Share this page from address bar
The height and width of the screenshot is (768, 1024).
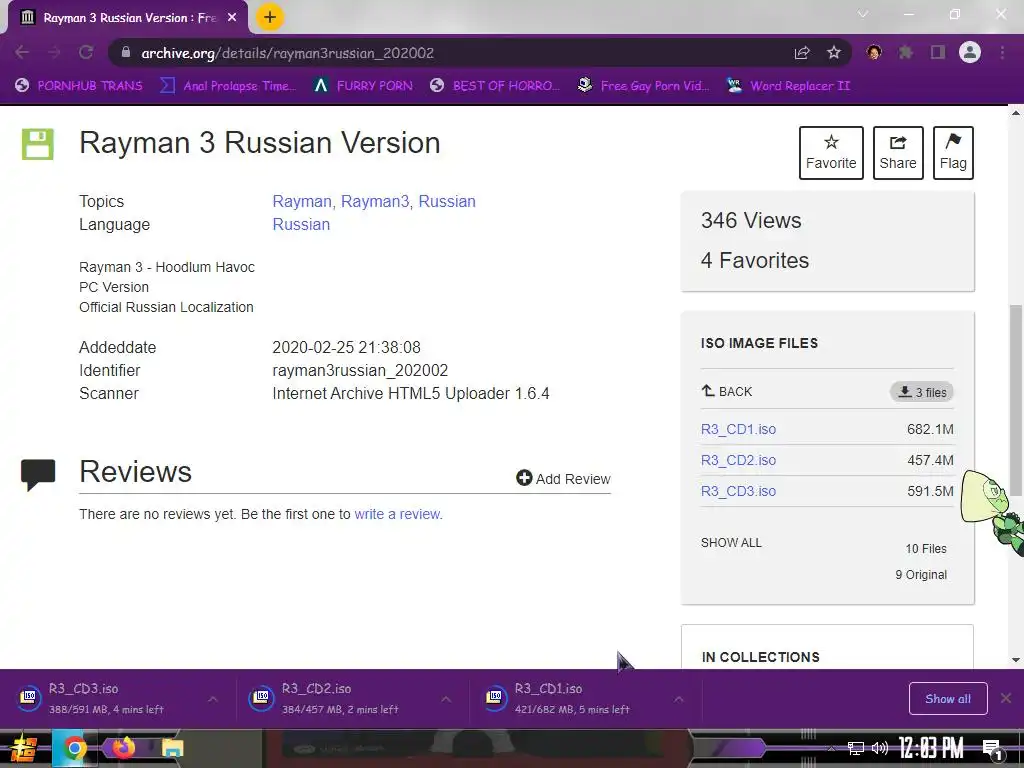[802, 53]
